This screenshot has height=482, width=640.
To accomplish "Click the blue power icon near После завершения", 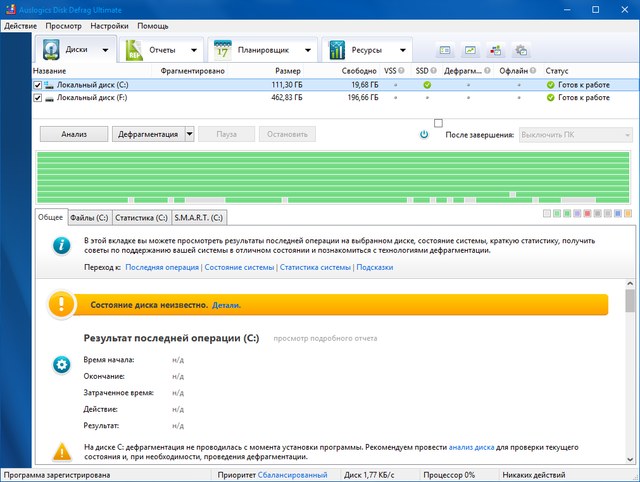I will click(424, 134).
